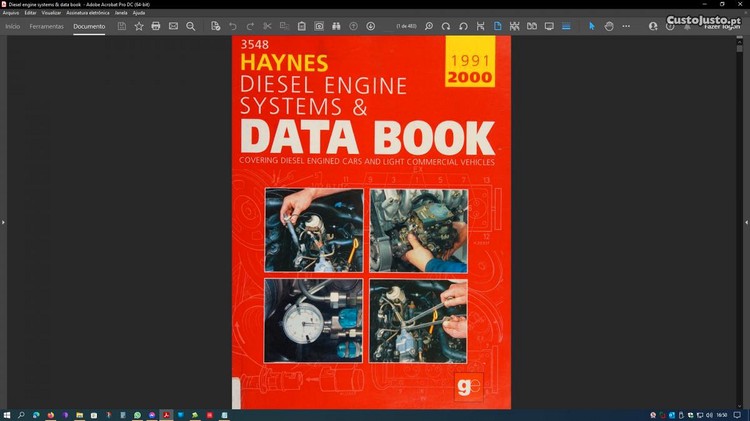This screenshot has width=750, height=421.
Task: Expand the right tools pane
Action: click(x=746, y=221)
